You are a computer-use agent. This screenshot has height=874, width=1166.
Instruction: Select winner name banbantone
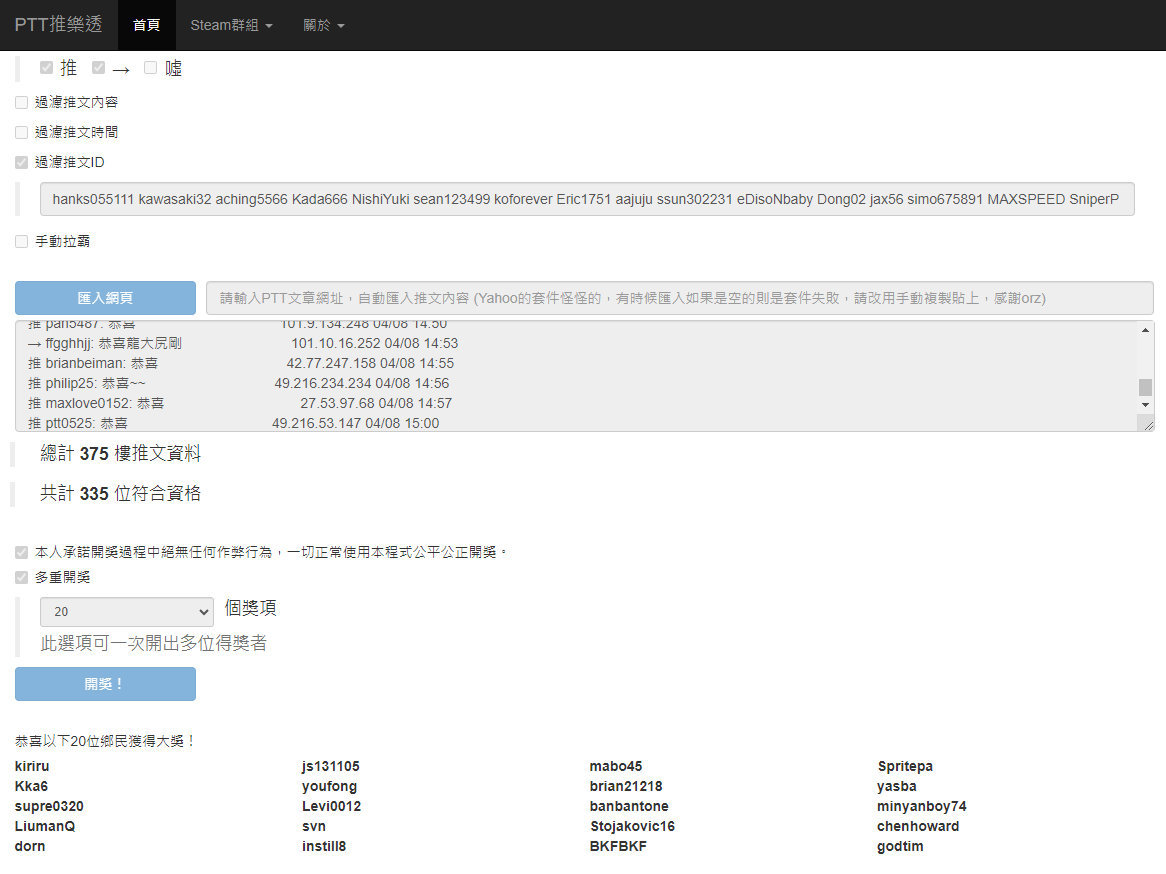629,806
